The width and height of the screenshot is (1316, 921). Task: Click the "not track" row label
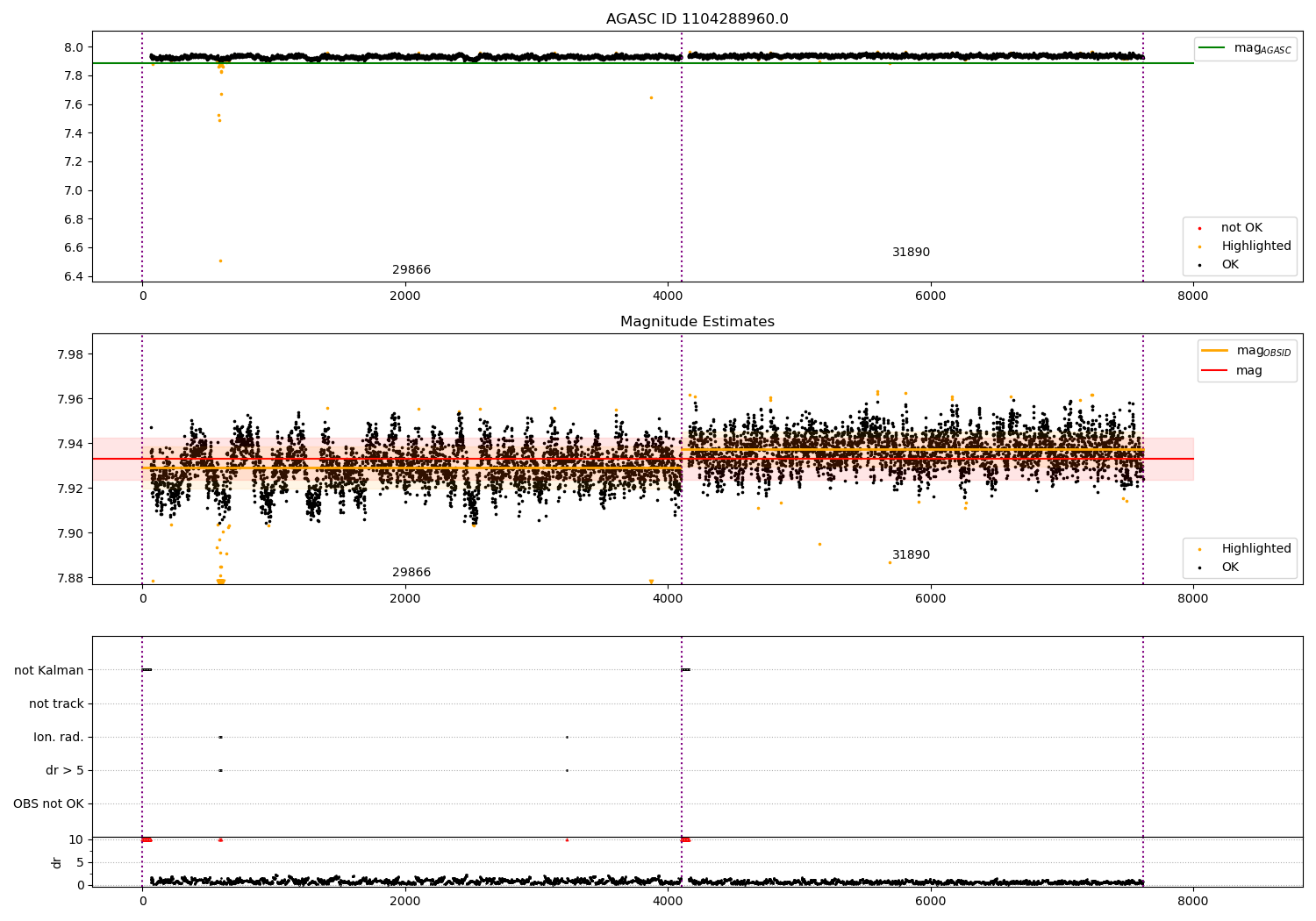(x=56, y=704)
